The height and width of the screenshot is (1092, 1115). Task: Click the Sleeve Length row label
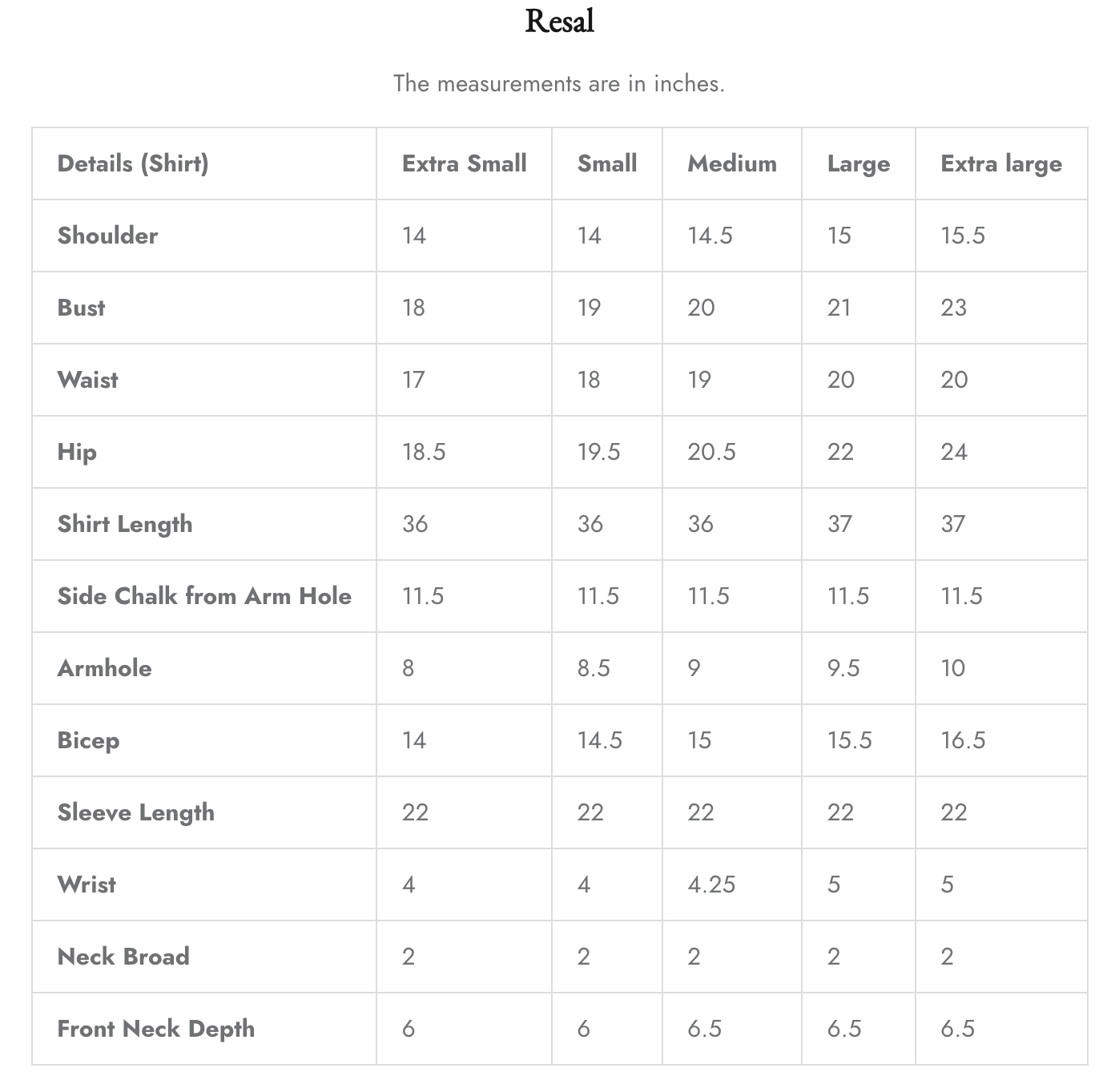pyautogui.click(x=135, y=812)
